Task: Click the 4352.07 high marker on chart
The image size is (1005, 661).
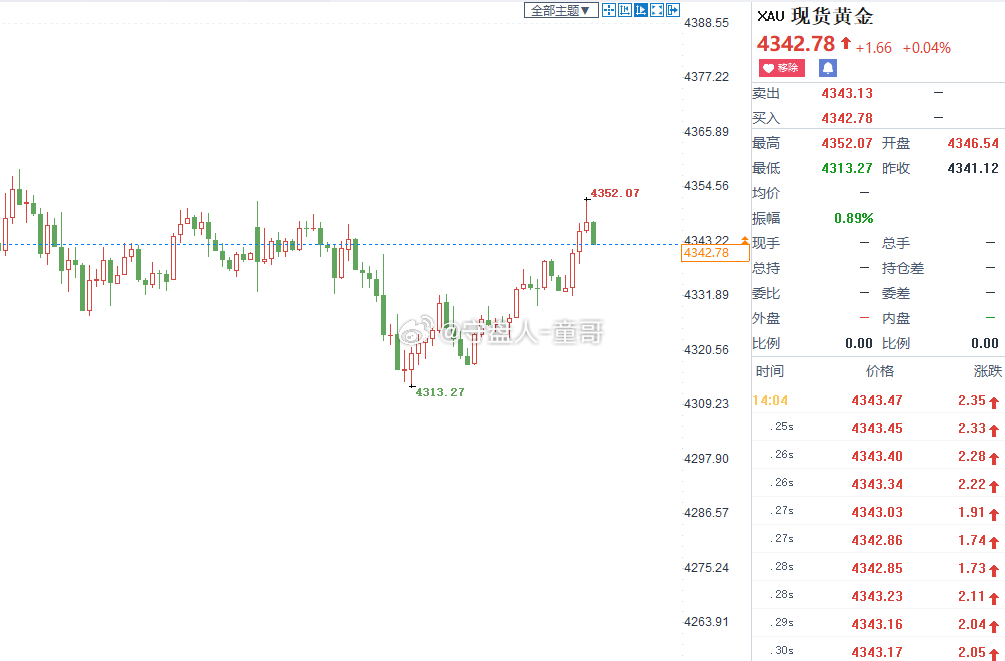Action: pos(615,193)
